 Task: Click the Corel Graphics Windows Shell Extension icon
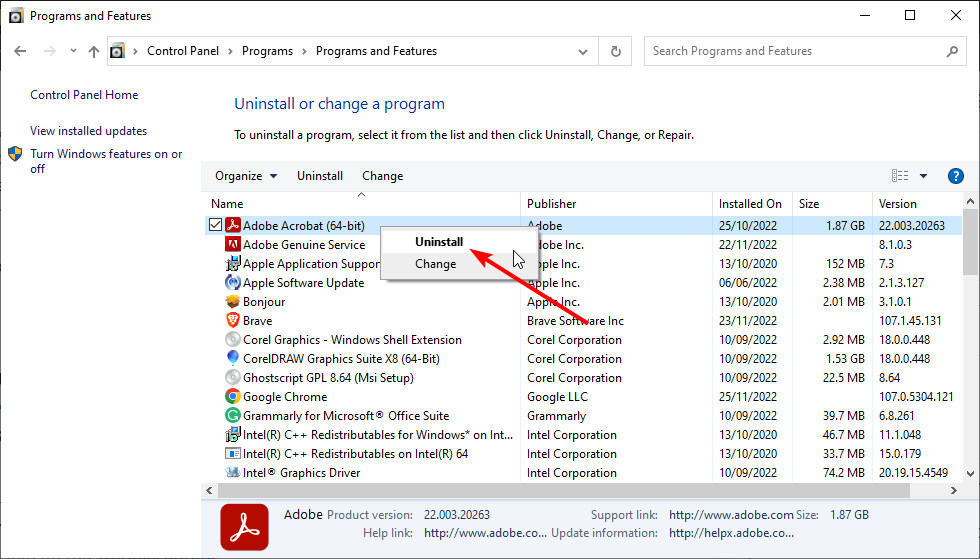(232, 340)
